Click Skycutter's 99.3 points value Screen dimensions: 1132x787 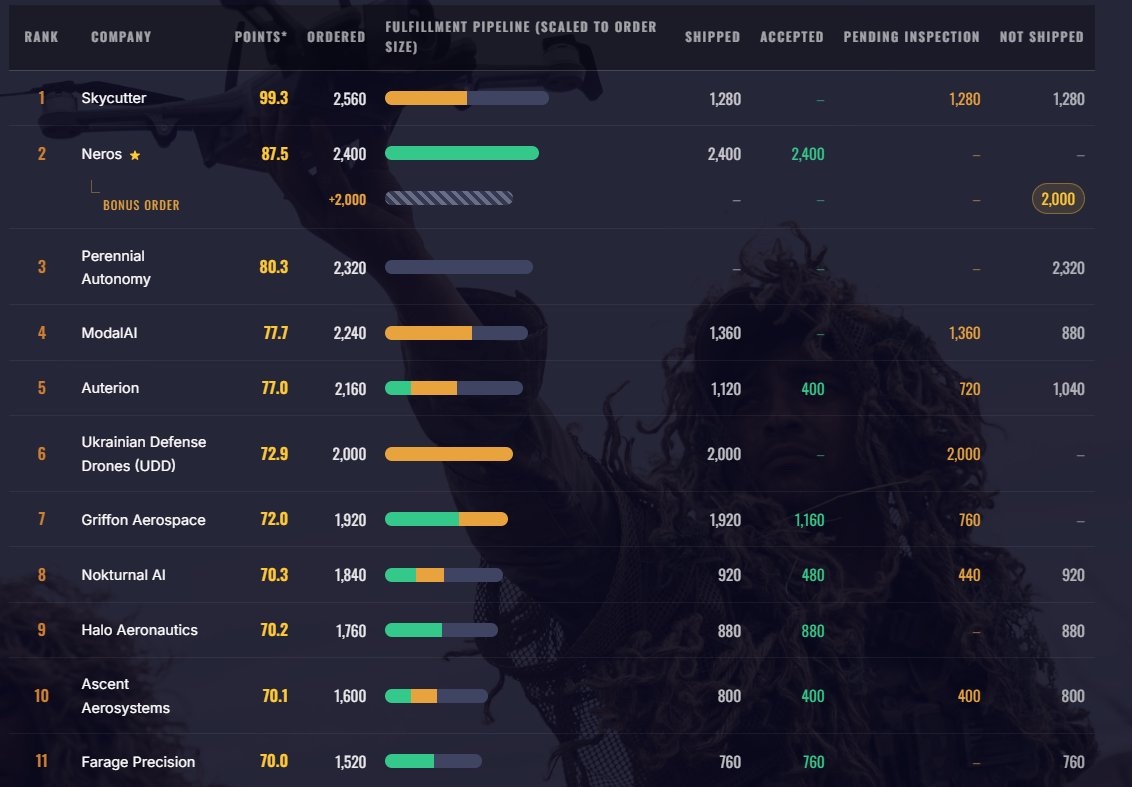[274, 98]
